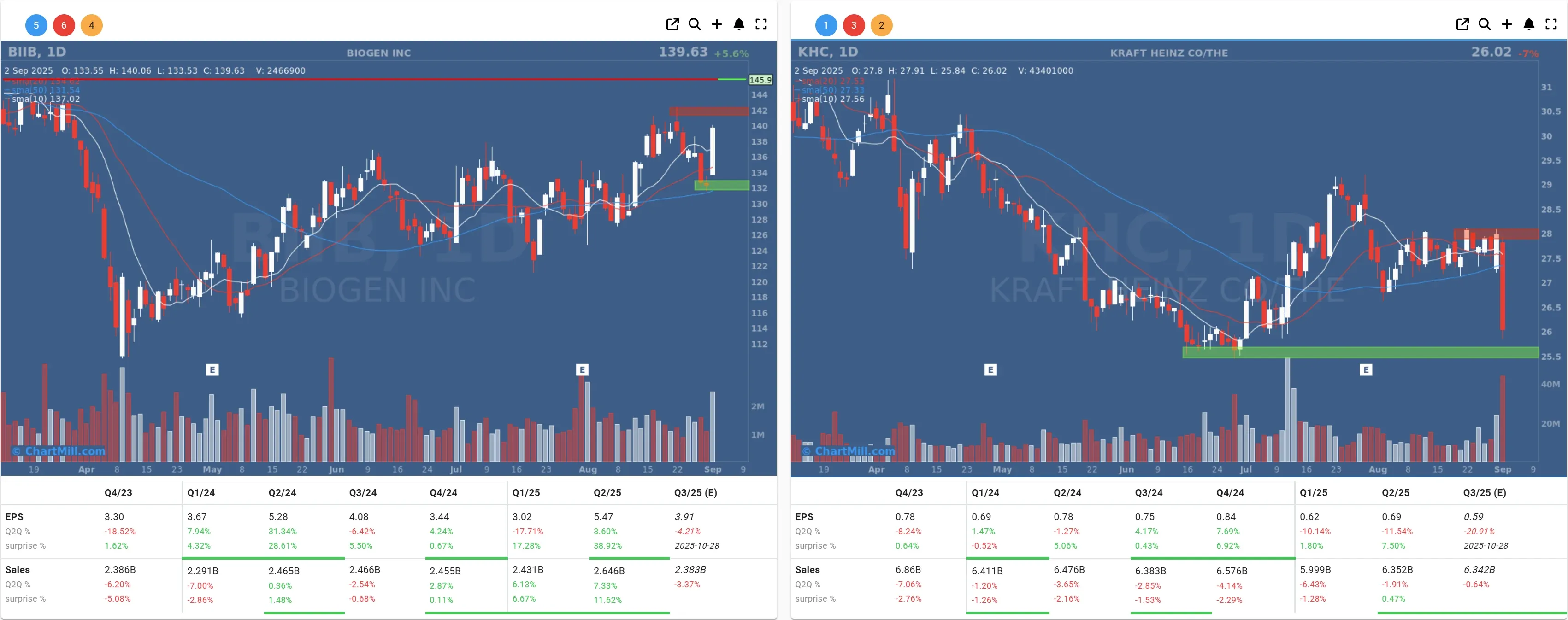Screen dimensions: 1568x620
Task: Click the search magnifier on KHC card
Action: pos(1485,24)
